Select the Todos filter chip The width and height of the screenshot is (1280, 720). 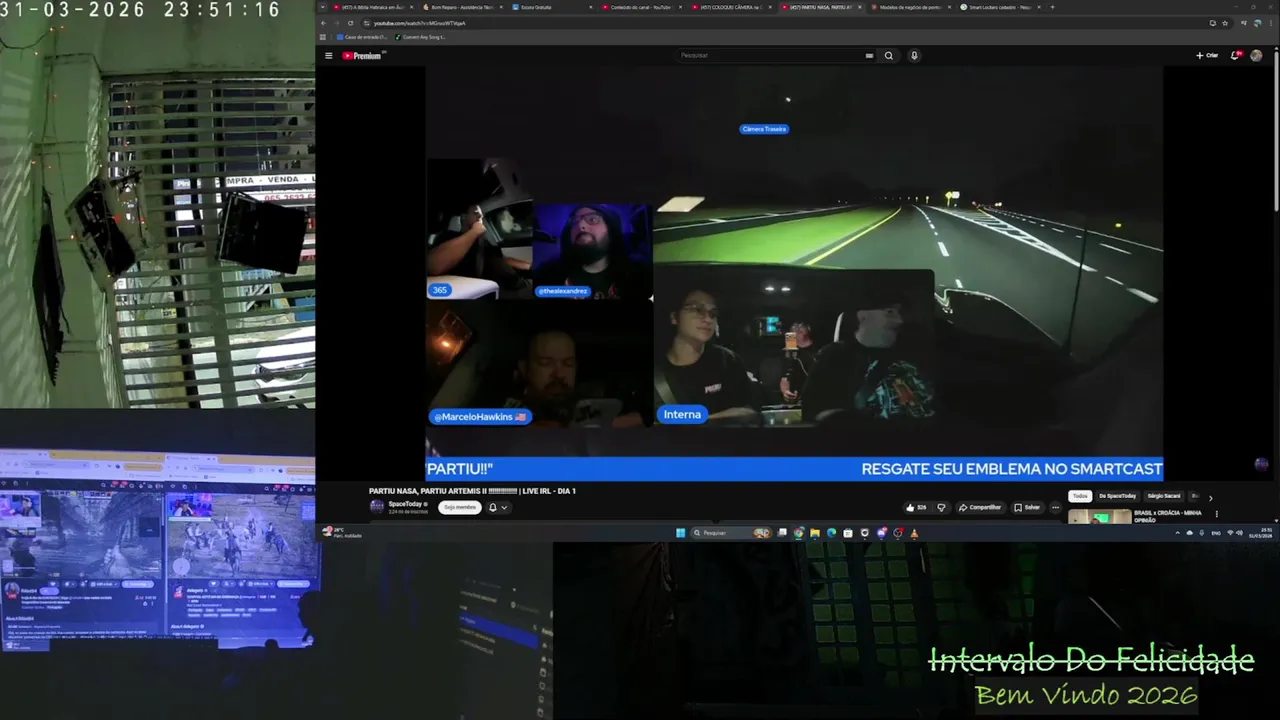click(x=1079, y=496)
